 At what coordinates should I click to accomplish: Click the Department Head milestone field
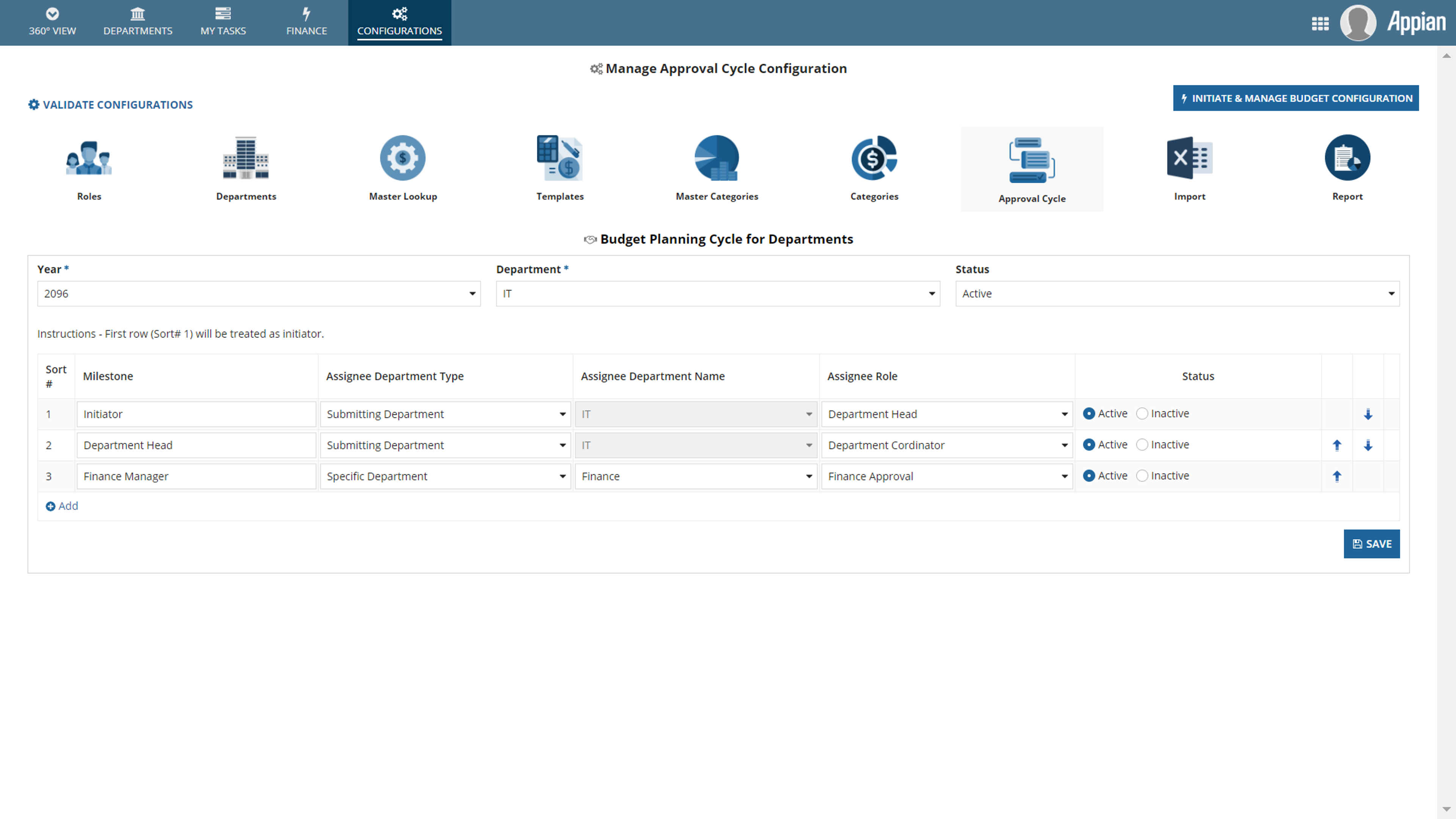[196, 446]
